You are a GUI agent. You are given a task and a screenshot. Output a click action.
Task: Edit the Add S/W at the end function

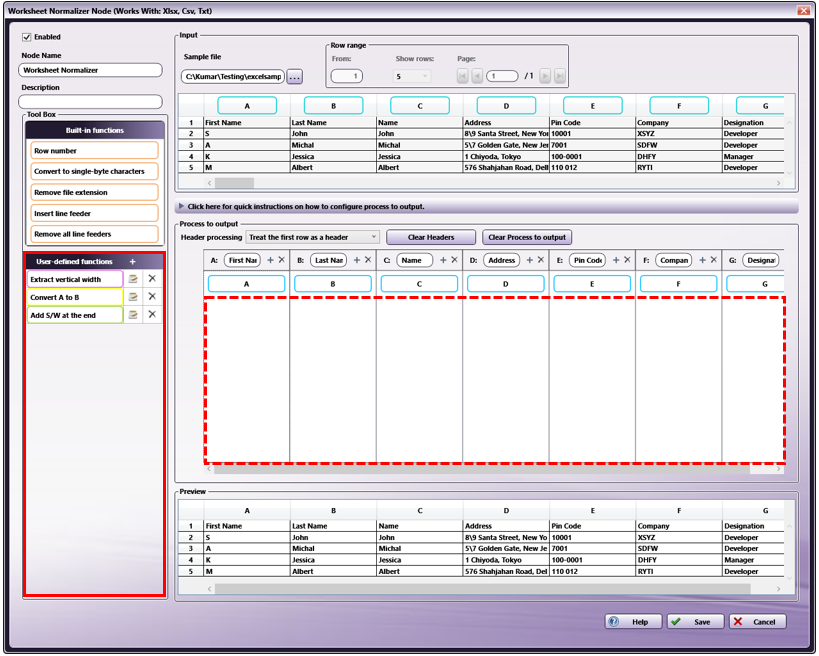click(133, 314)
